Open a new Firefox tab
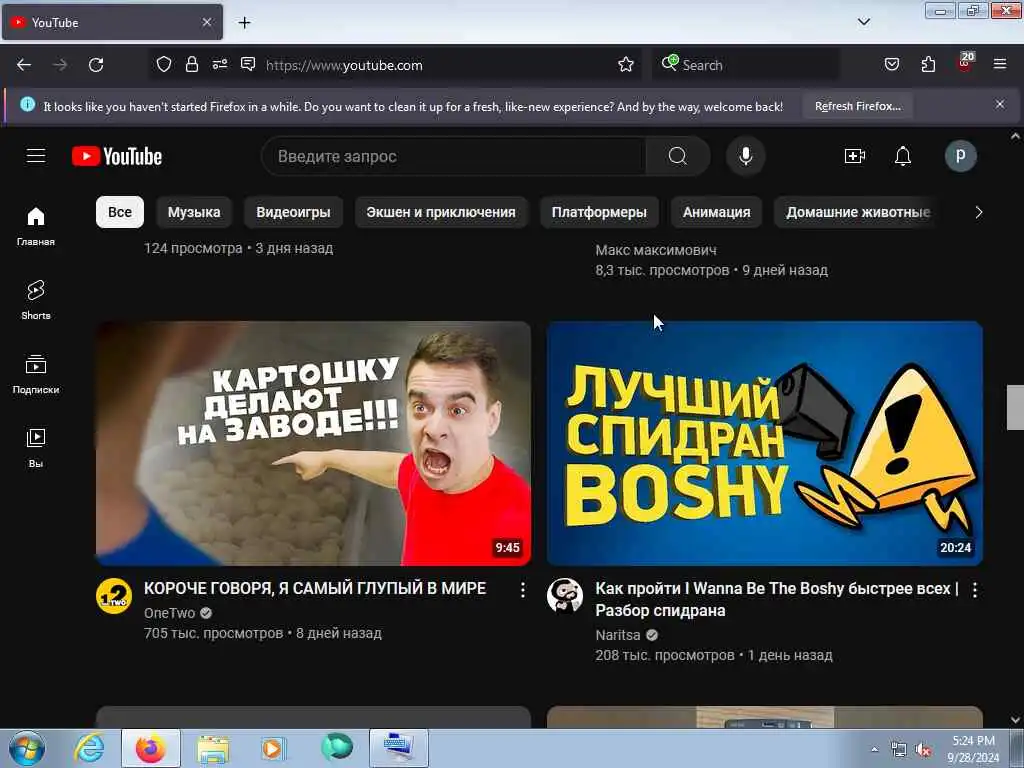Screen dimensions: 1024x768 tap(244, 23)
